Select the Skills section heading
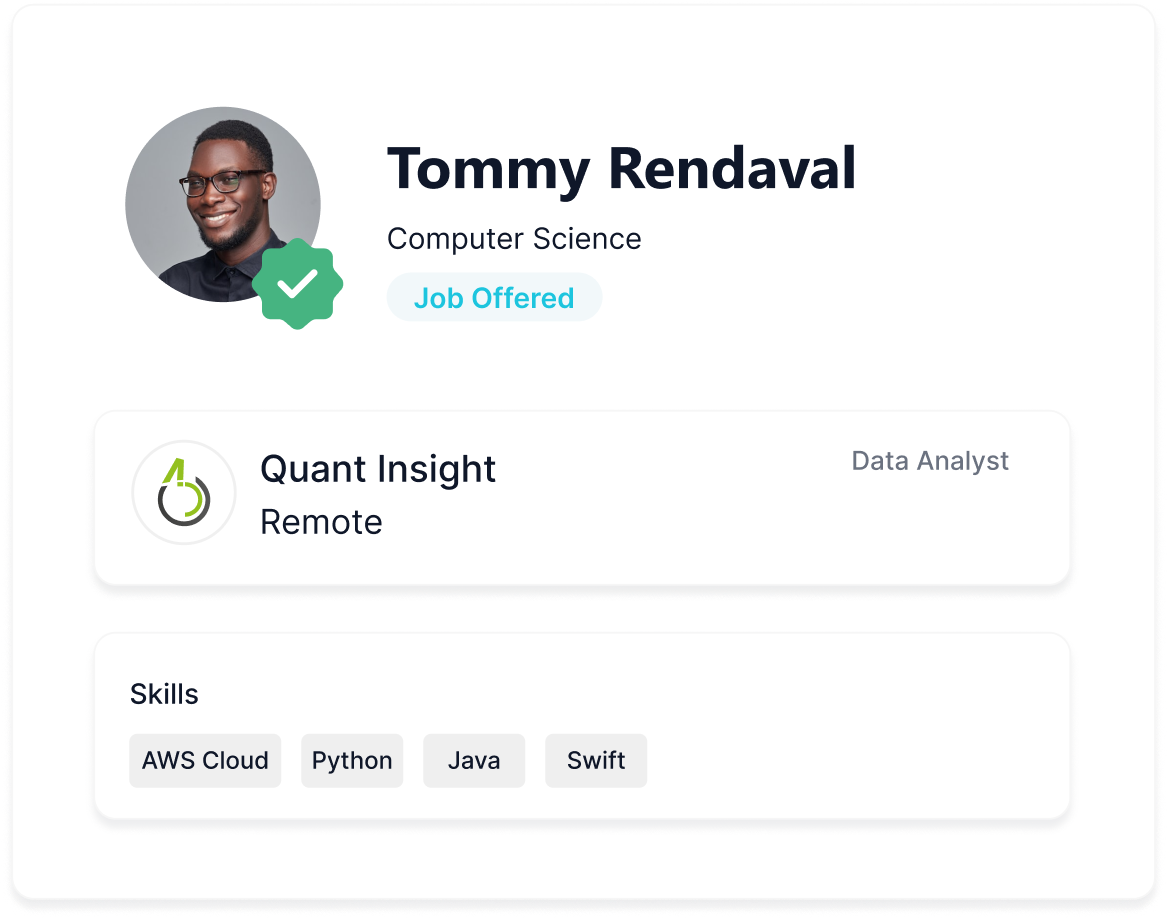Viewport: 1168px width, 919px height. coord(164,694)
